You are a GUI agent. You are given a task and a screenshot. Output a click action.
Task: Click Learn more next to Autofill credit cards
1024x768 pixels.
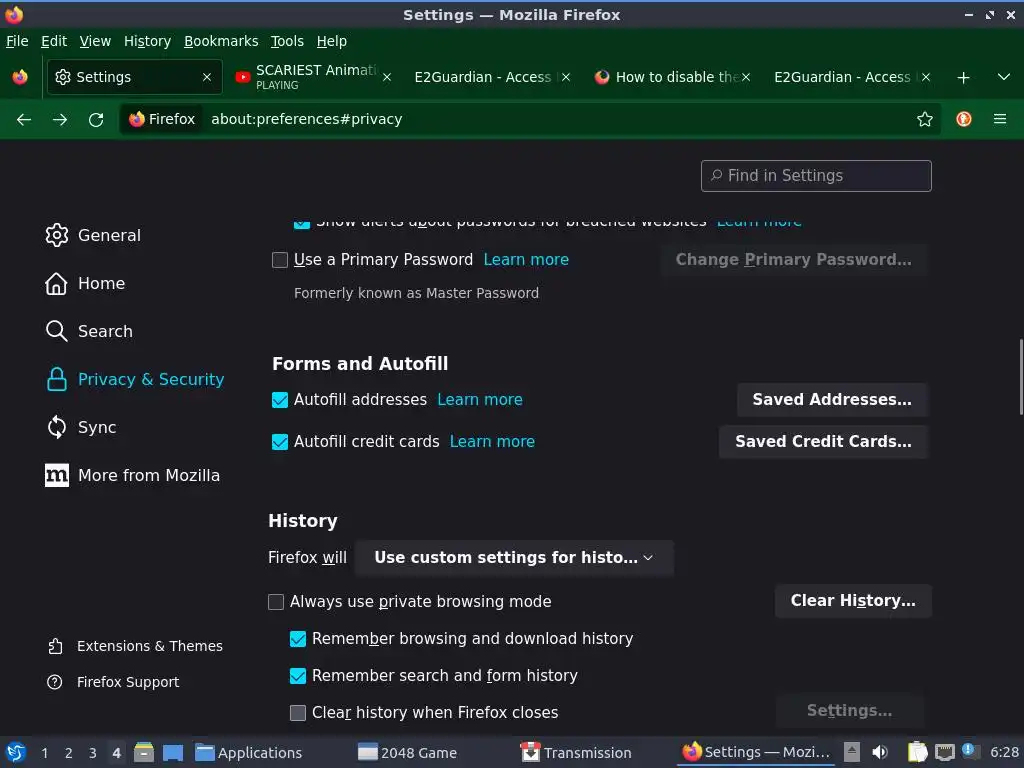pos(492,442)
